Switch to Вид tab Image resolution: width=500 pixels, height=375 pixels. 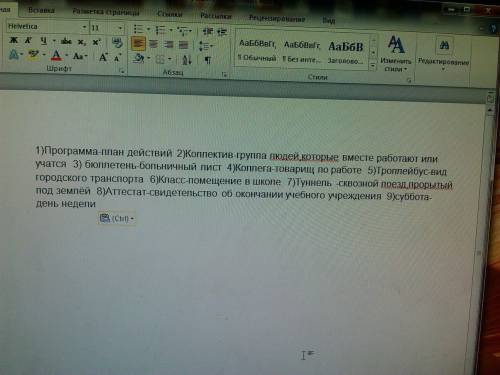[x=328, y=21]
